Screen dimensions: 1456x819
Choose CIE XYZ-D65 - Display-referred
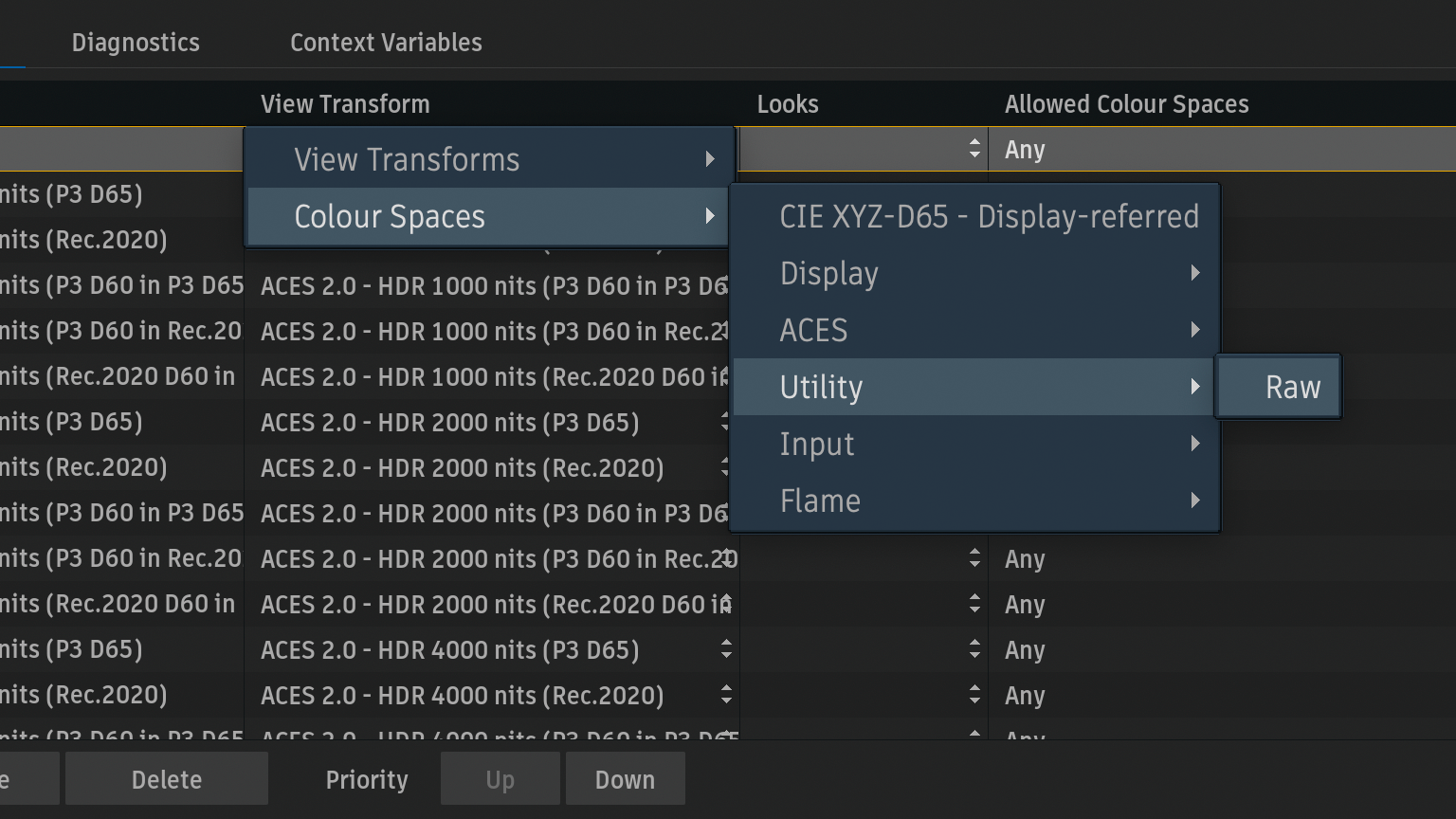(x=975, y=216)
